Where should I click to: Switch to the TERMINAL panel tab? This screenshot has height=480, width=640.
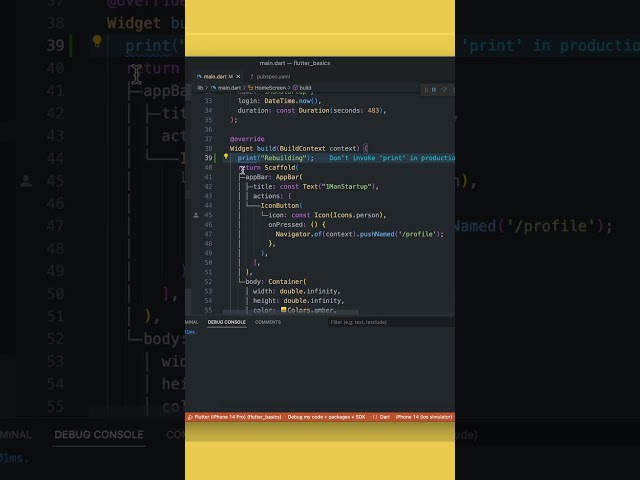191,322
